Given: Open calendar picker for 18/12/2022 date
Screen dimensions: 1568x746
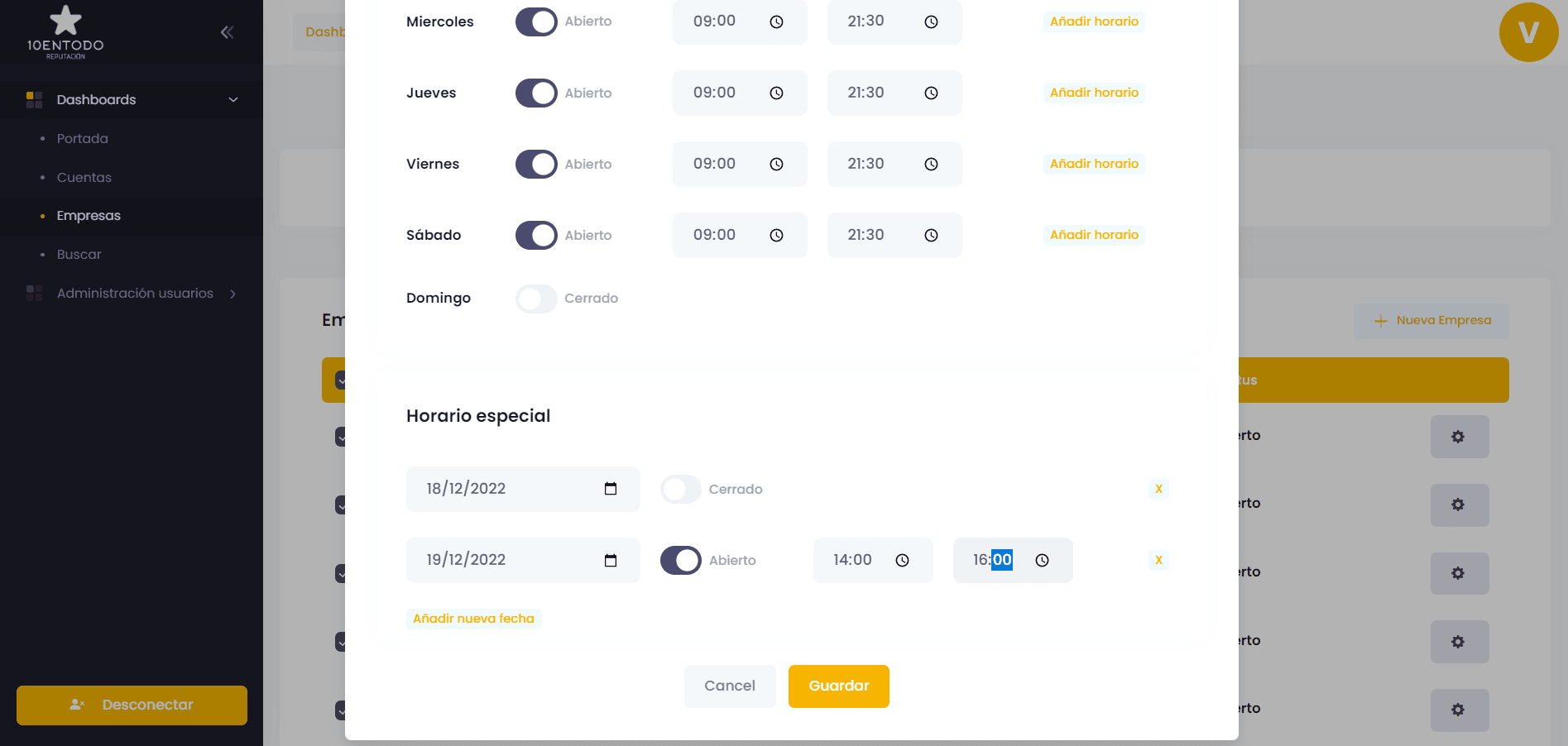Looking at the screenshot, I should tap(611, 489).
